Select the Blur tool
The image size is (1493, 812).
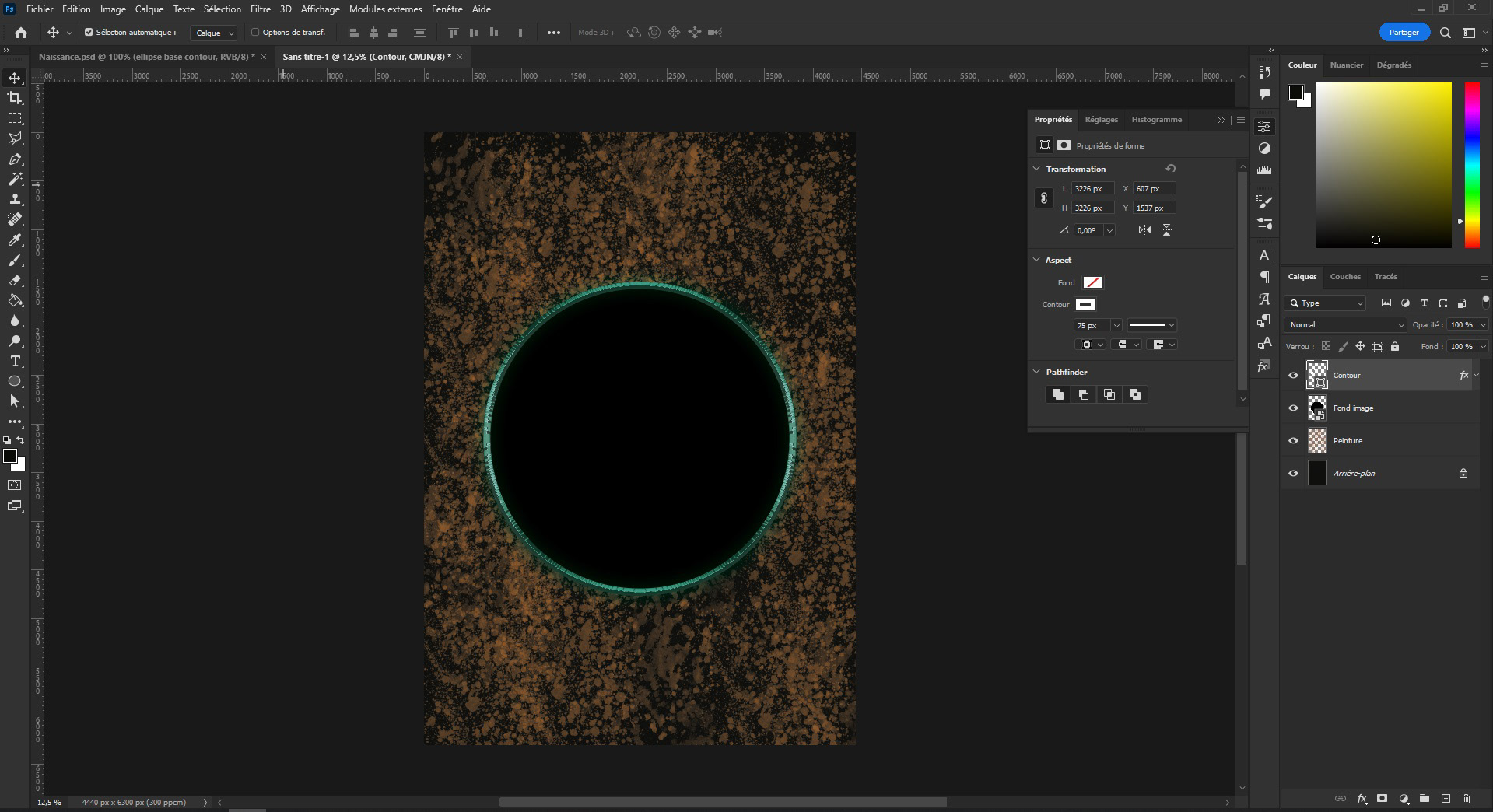(x=15, y=320)
